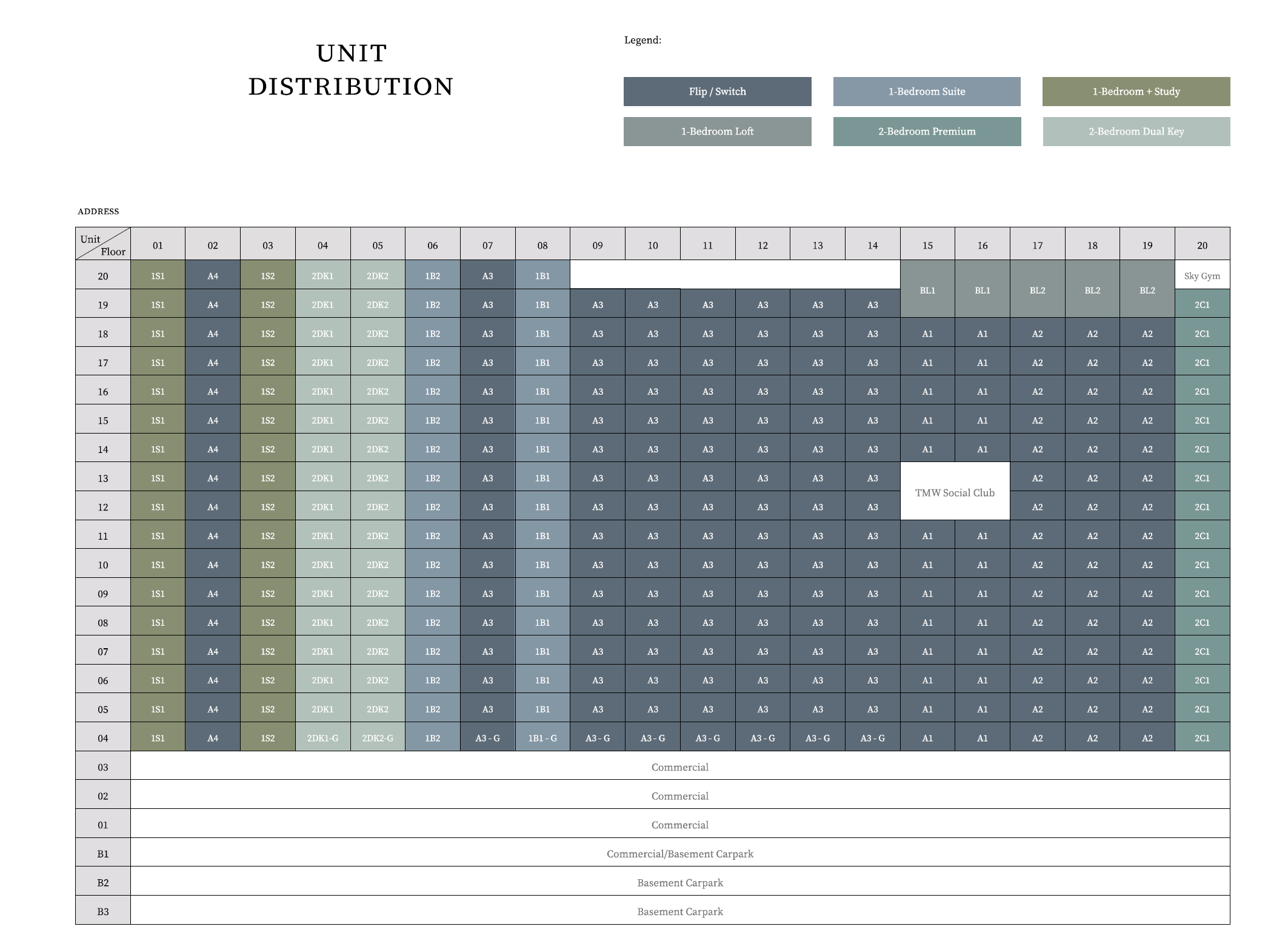Click the 1-Bedroom + Study legend swatch
This screenshot has width=1288, height=952.
pos(1136,92)
